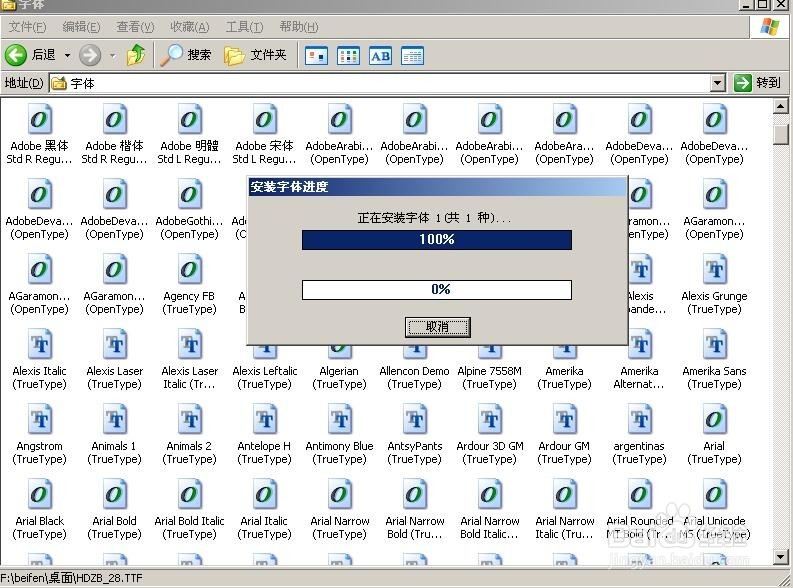Image resolution: width=793 pixels, height=588 pixels.
Task: Select the Amerika Sans font icon
Action: (715, 344)
